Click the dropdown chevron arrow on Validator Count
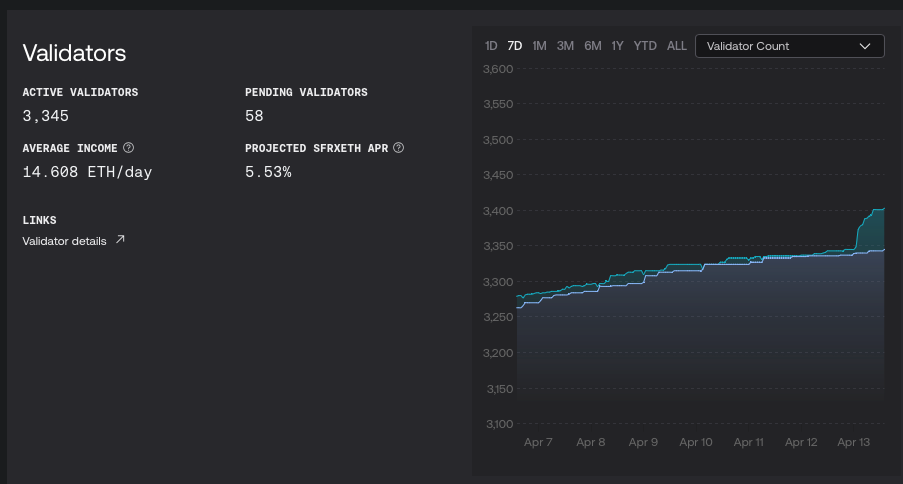Image resolution: width=903 pixels, height=484 pixels. pyautogui.click(x=865, y=46)
